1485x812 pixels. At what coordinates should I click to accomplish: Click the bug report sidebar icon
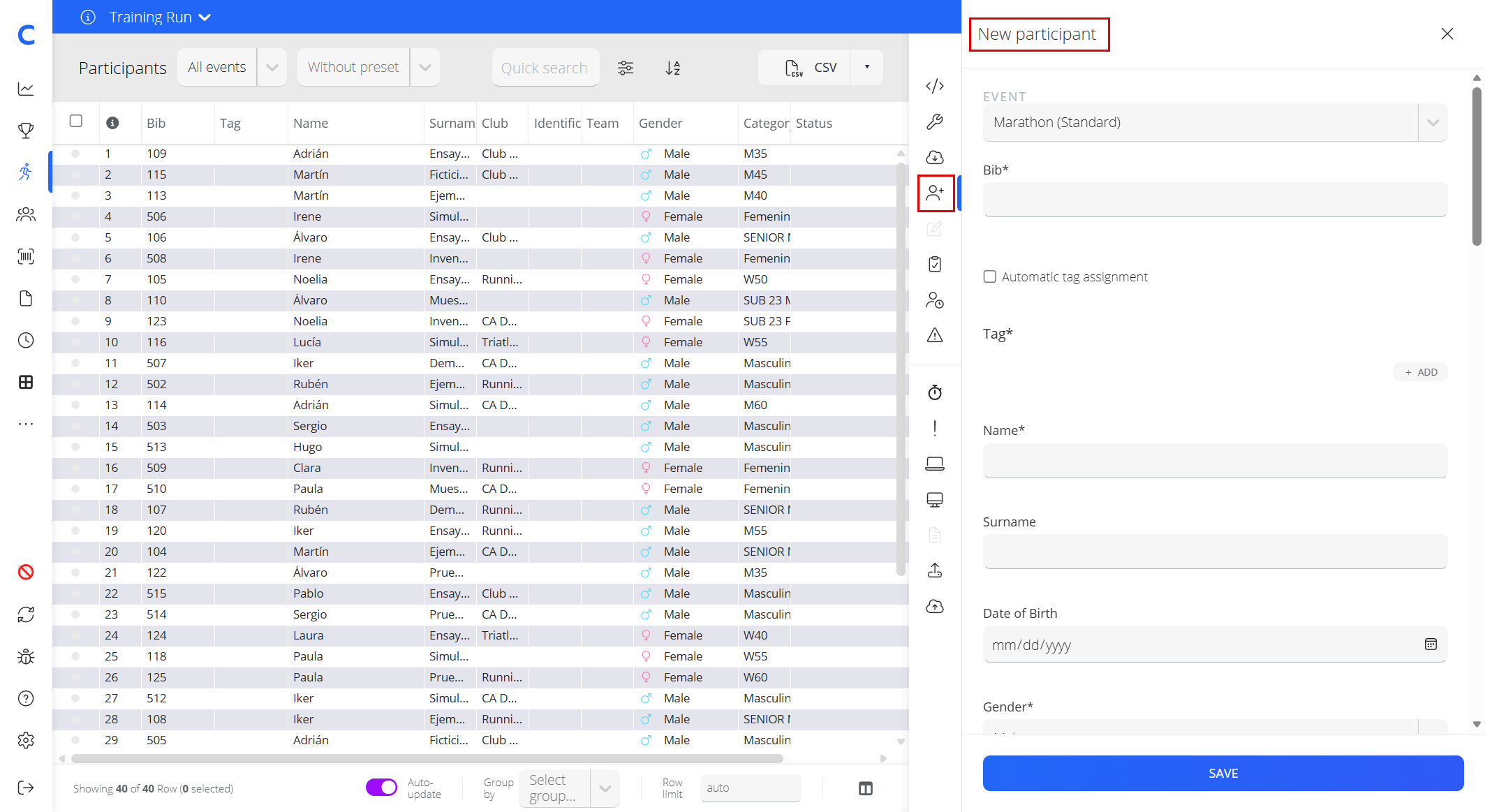(26, 656)
